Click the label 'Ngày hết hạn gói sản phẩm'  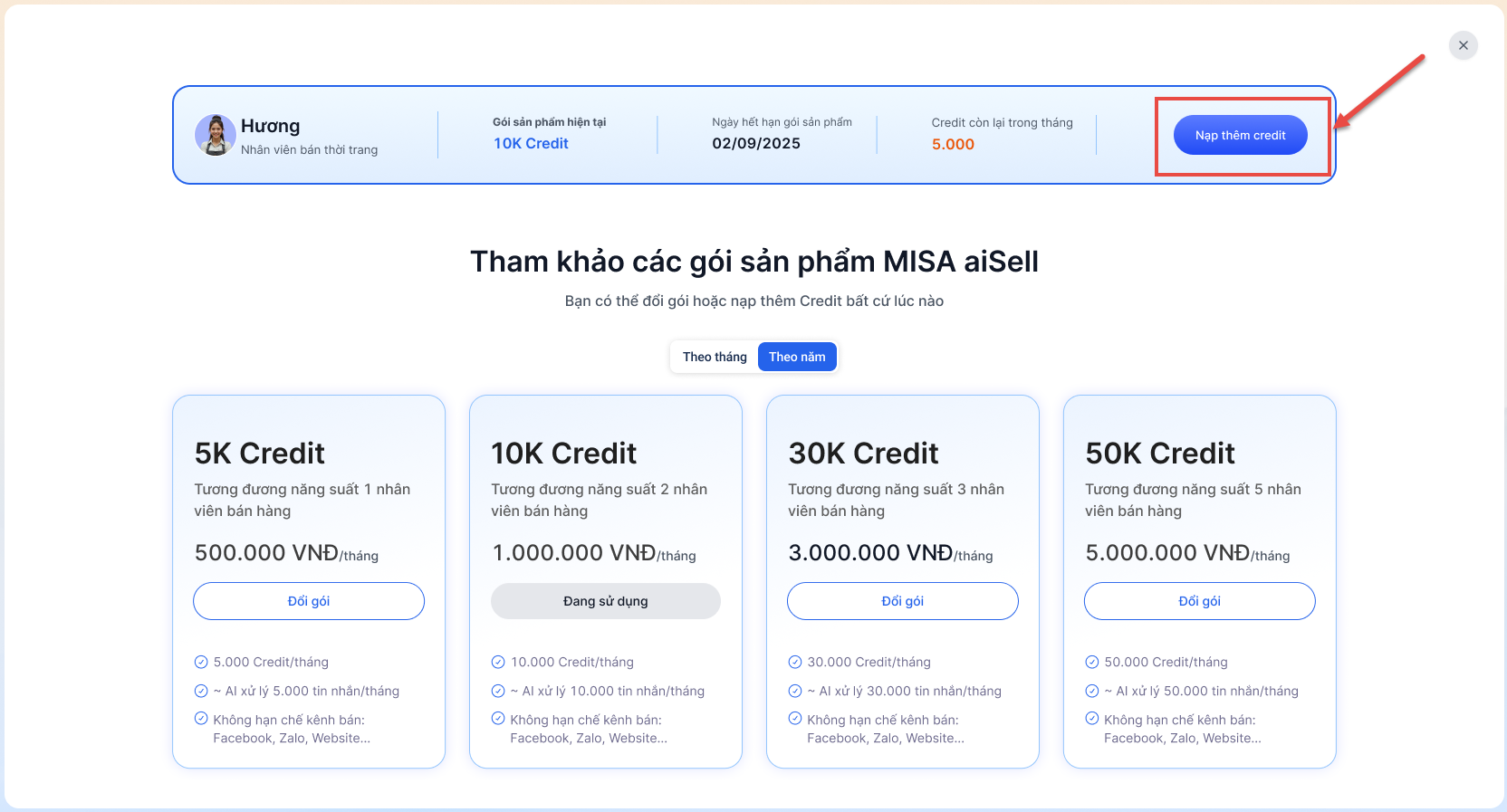(x=782, y=122)
